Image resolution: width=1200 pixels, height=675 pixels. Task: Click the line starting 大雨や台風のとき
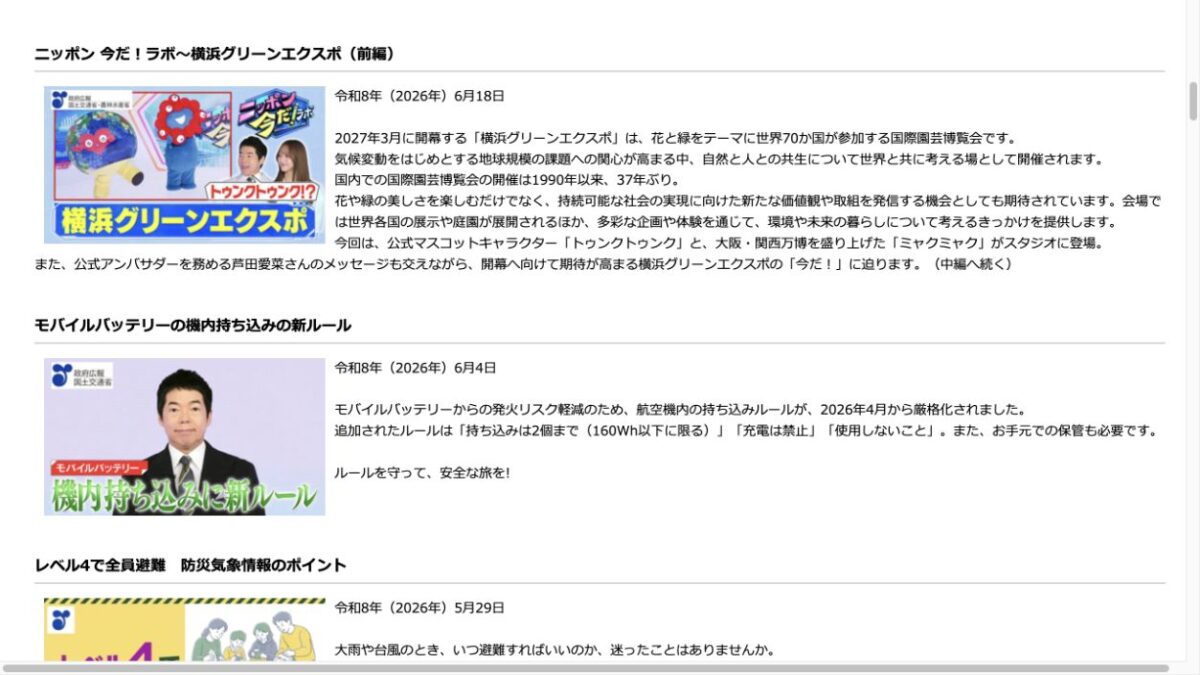click(x=555, y=650)
